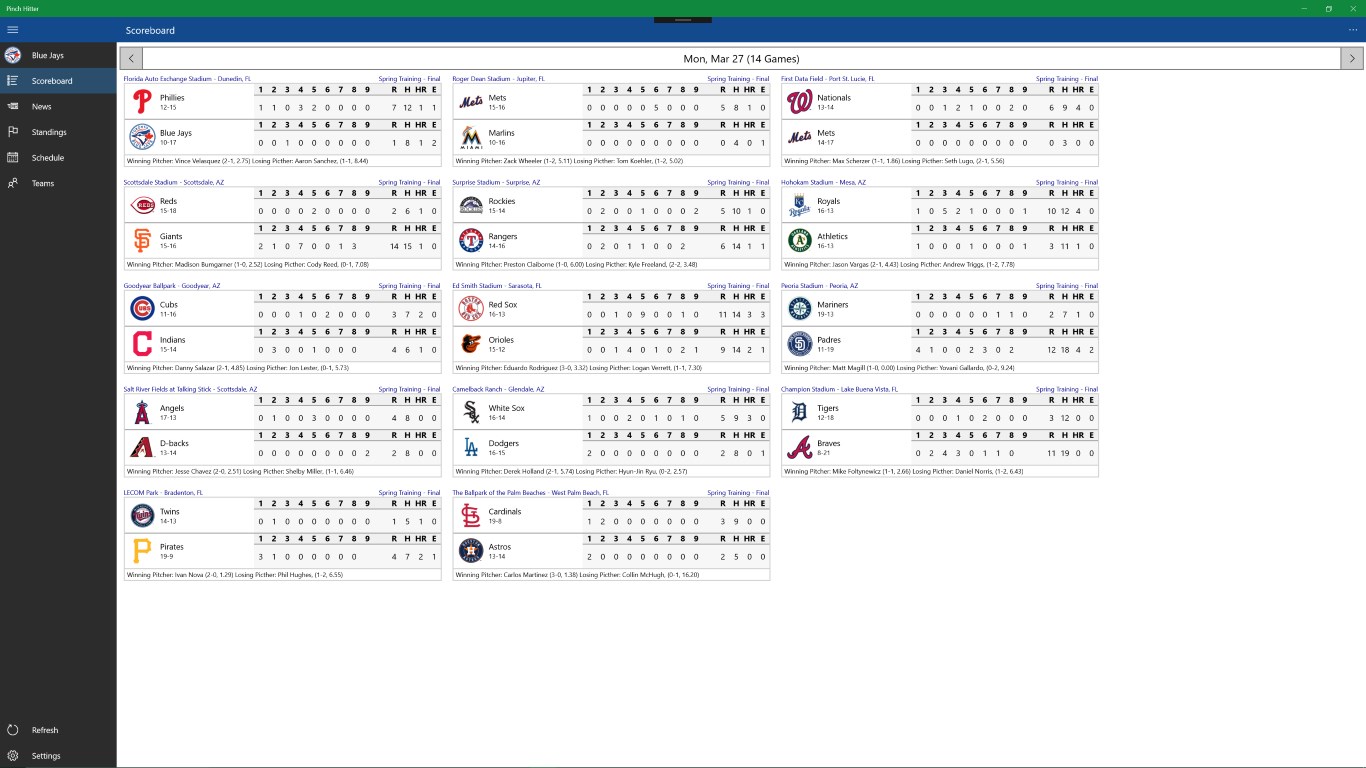The width and height of the screenshot is (1366, 768).
Task: Open the Schedule page
Action: pyautogui.click(x=58, y=158)
